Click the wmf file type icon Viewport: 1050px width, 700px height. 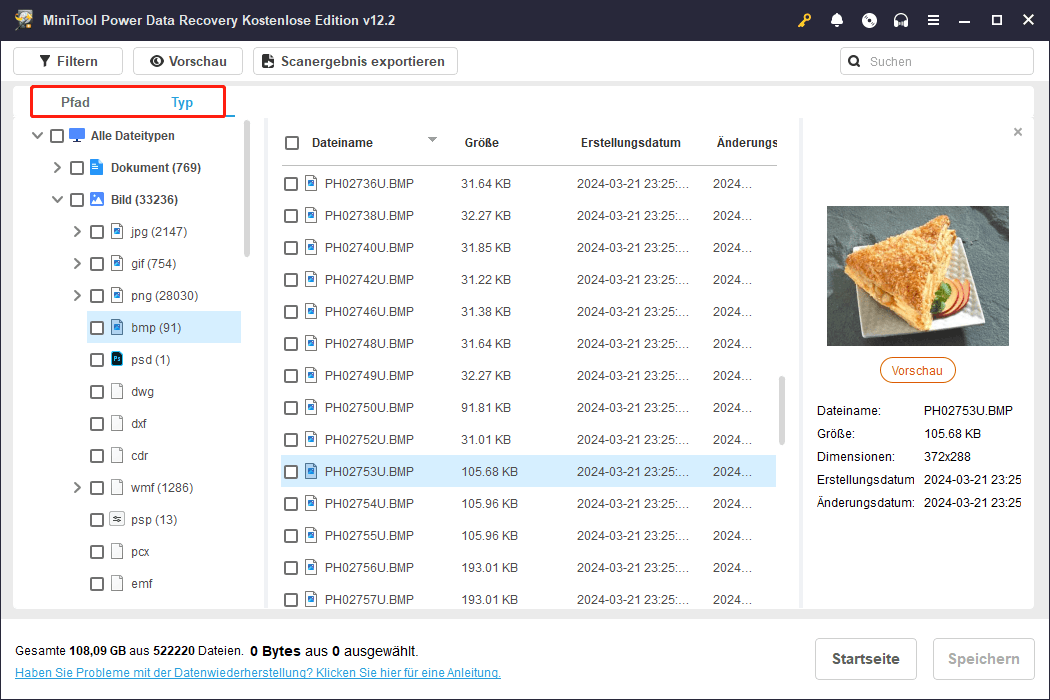pyautogui.click(x=117, y=488)
